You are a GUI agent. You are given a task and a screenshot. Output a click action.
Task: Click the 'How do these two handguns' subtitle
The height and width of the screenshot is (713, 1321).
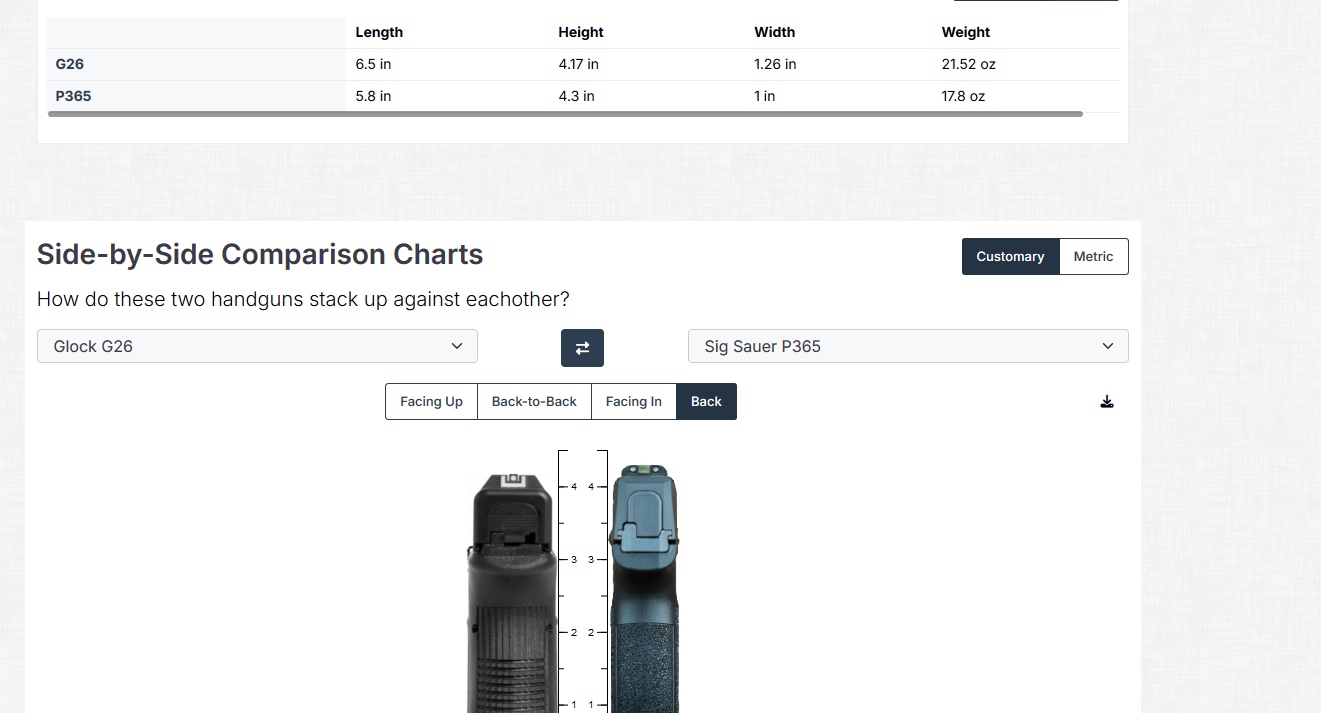pos(303,299)
